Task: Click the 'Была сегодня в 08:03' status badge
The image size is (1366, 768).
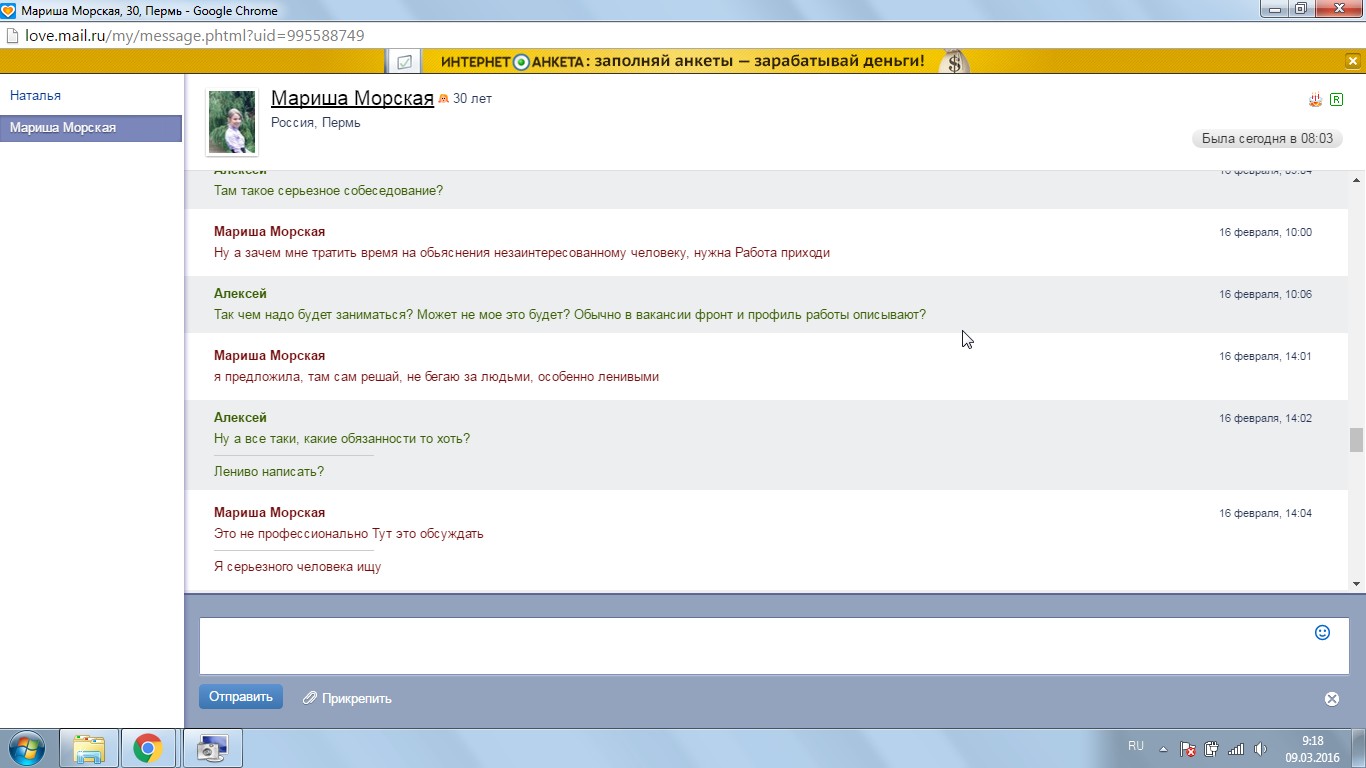Action: pyautogui.click(x=1267, y=139)
